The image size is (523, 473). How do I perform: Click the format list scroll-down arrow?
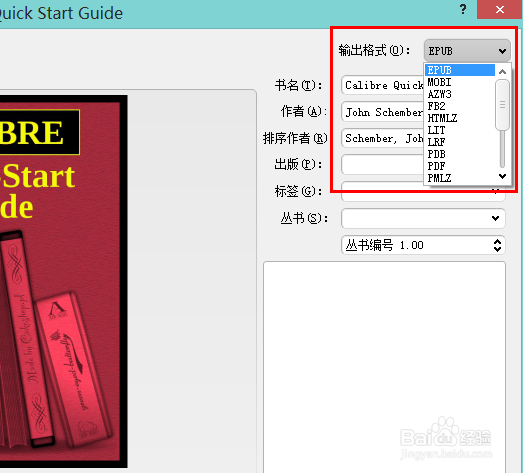(x=502, y=176)
